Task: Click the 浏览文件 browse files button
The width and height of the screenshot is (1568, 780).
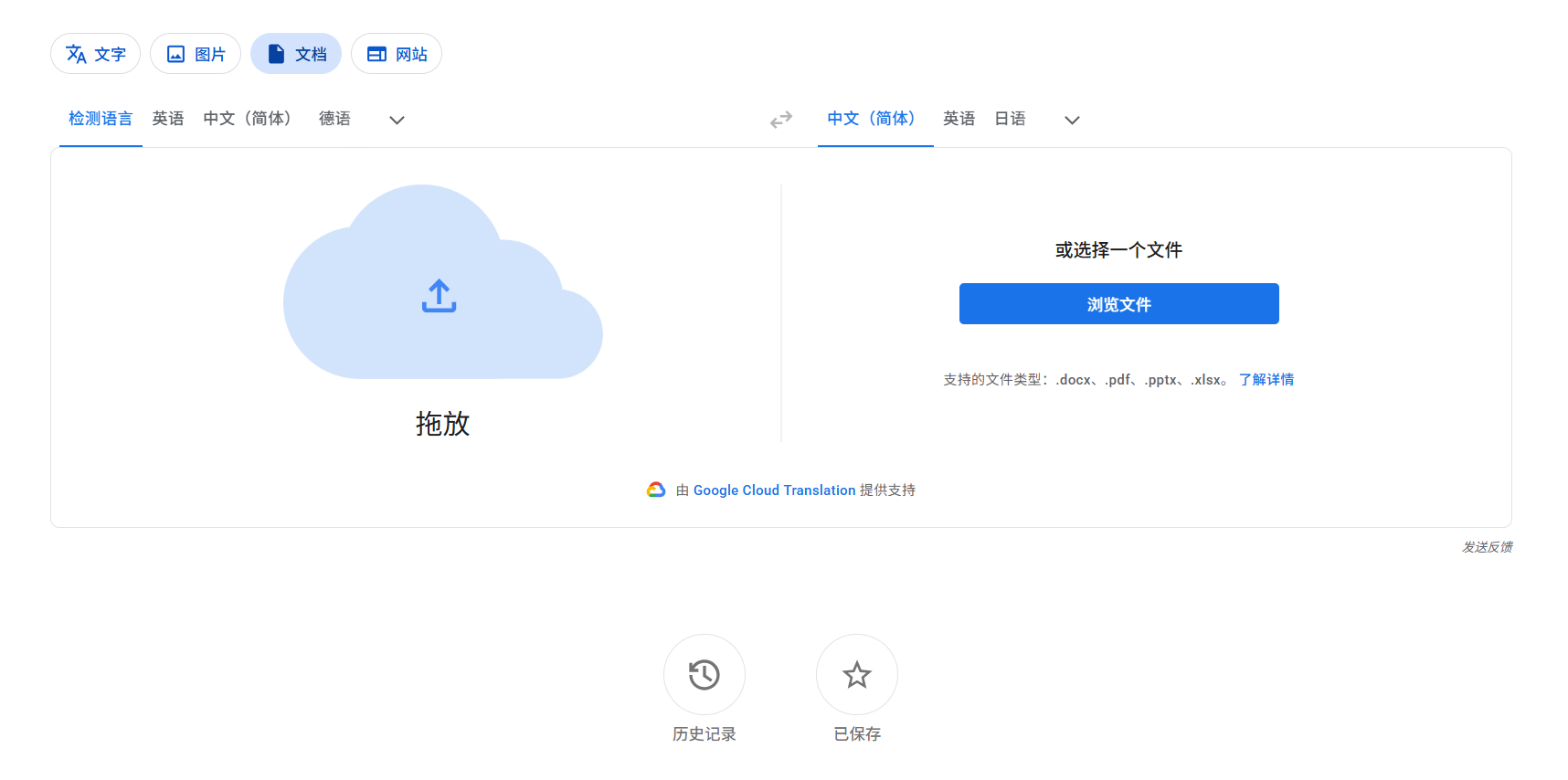Action: point(1119,304)
